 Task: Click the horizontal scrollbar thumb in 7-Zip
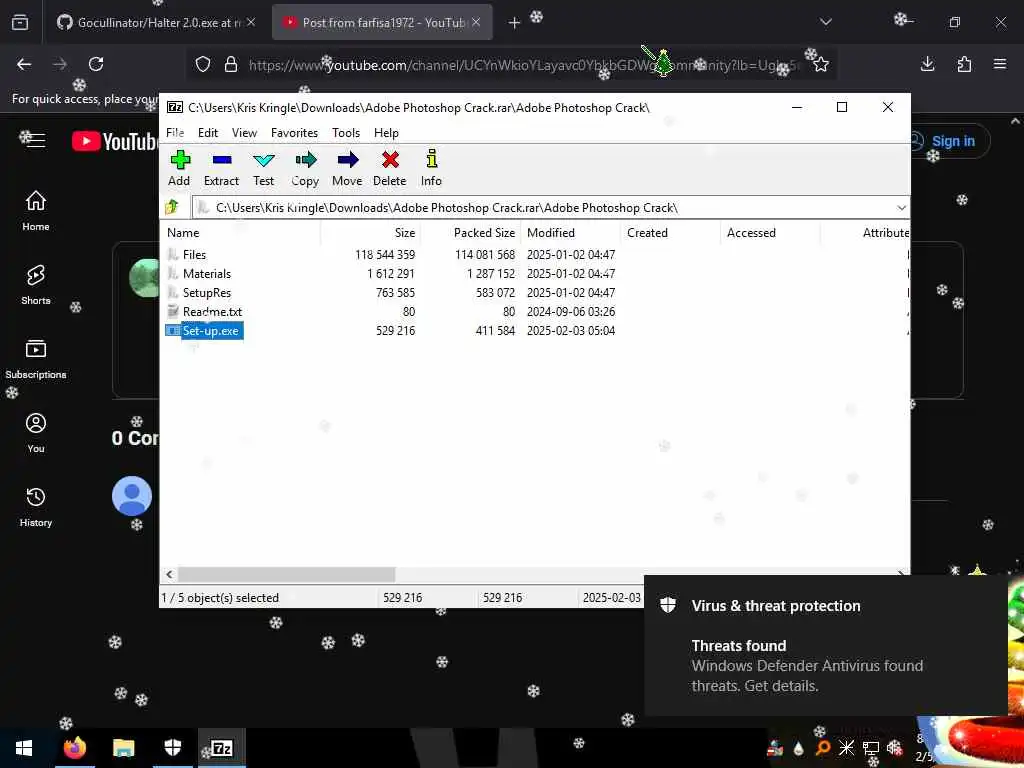287,575
